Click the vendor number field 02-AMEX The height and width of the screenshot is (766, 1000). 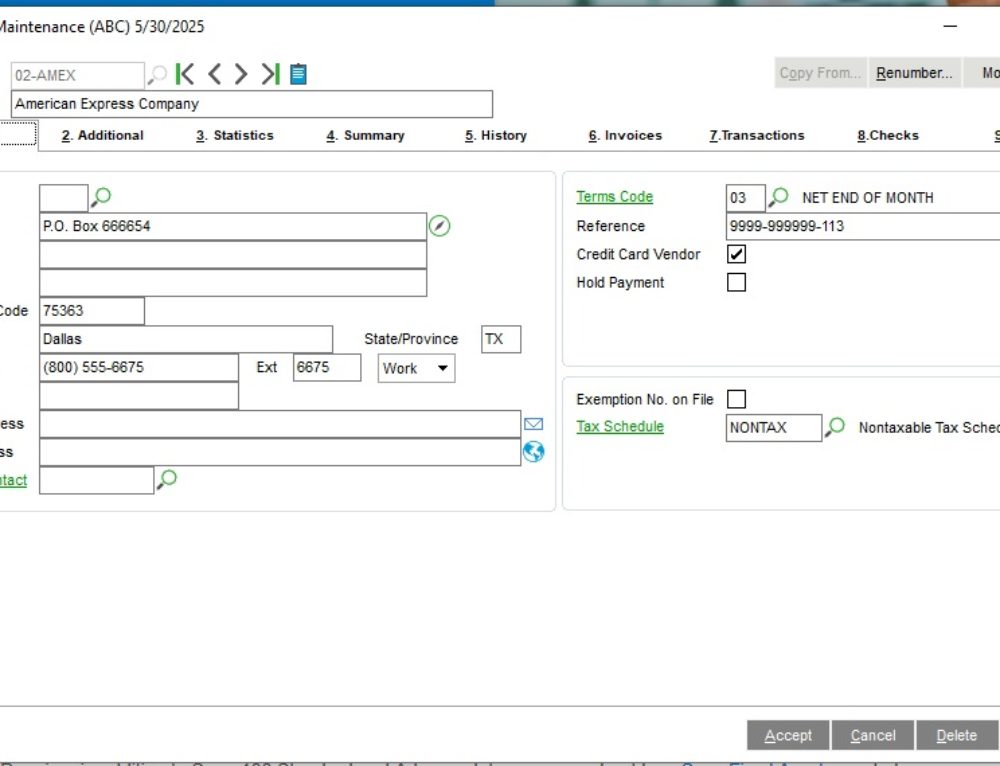point(77,75)
